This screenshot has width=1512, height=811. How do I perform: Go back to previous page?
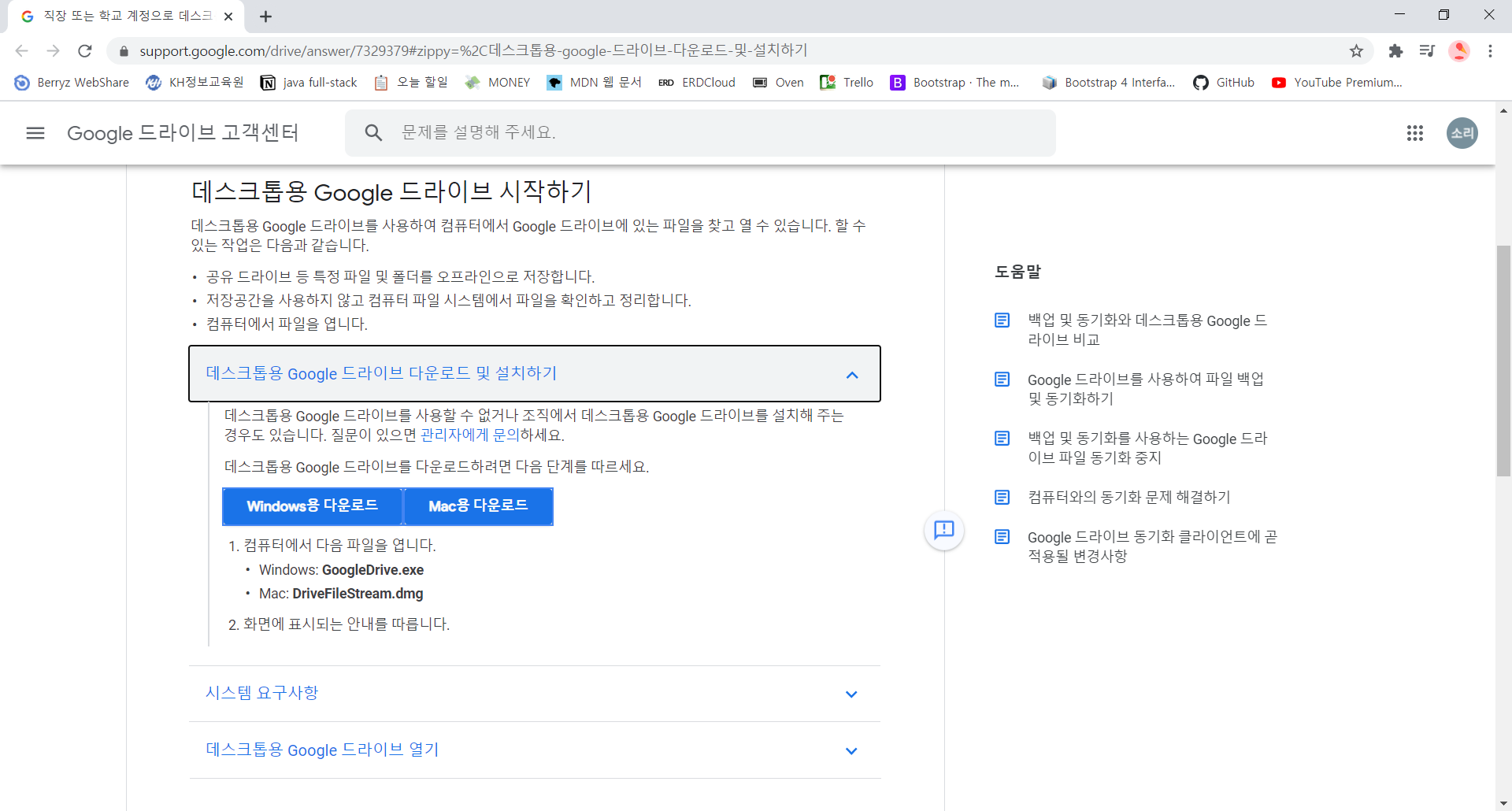coord(21,51)
